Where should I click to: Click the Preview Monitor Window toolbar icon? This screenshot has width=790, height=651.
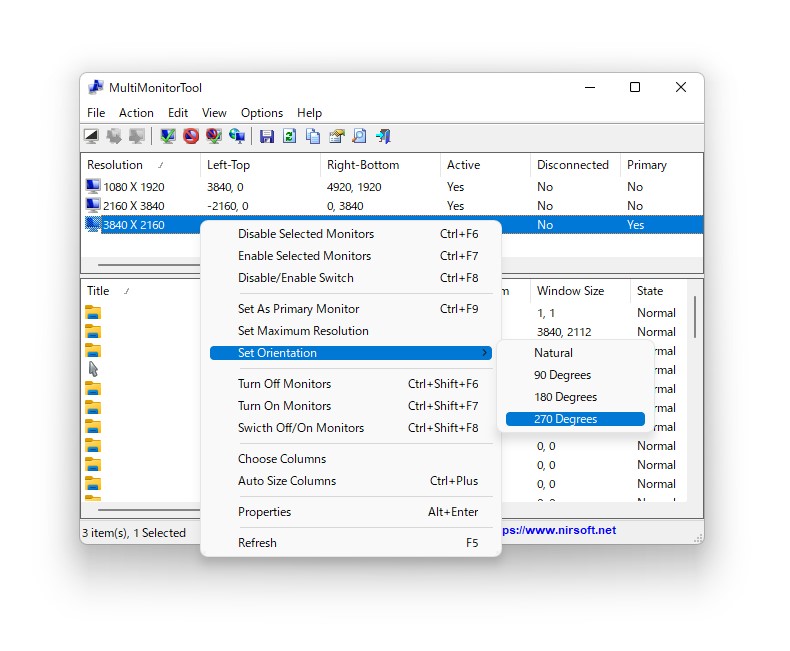(x=91, y=136)
